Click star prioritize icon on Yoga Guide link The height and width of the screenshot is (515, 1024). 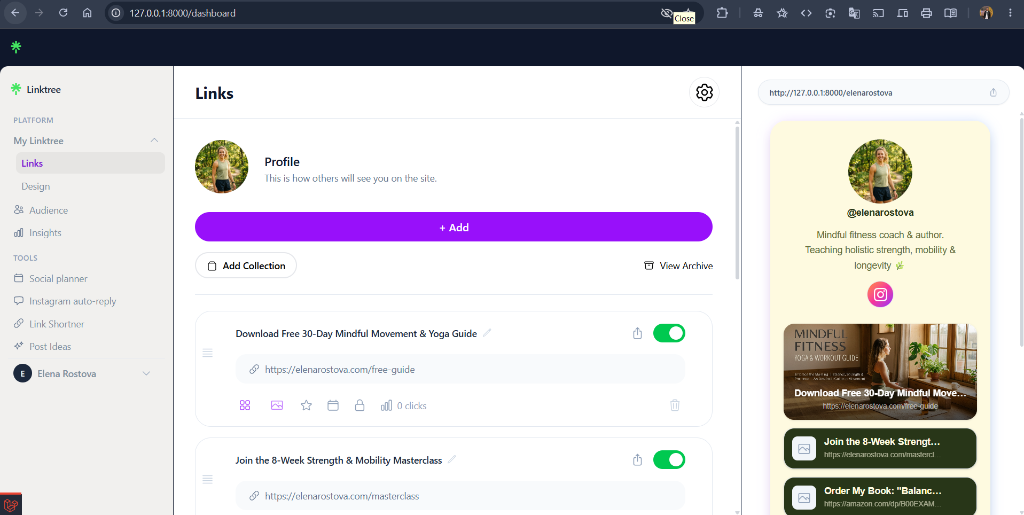click(306, 405)
